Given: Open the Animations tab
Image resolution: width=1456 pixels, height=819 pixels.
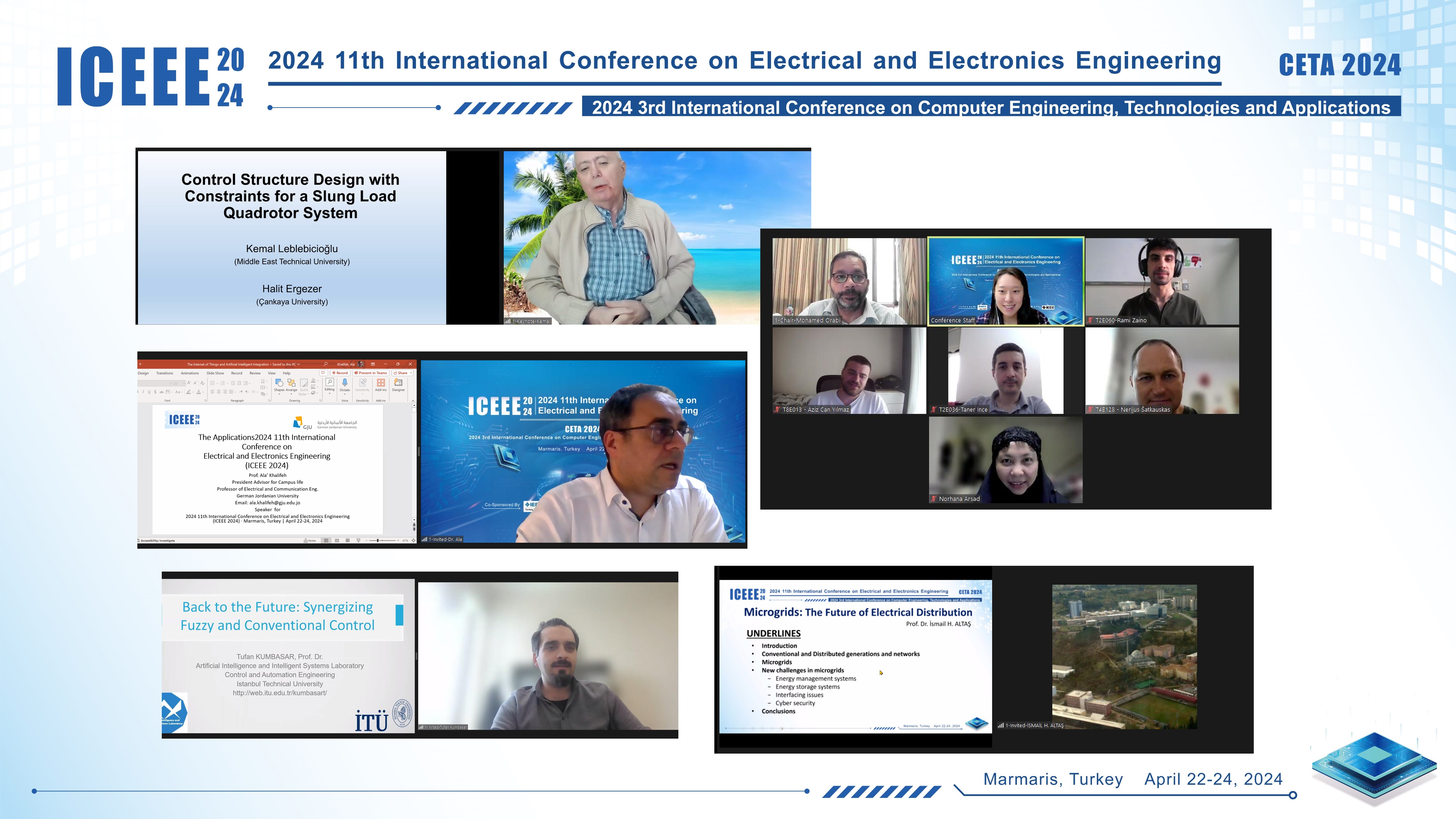Looking at the screenshot, I should (190, 373).
